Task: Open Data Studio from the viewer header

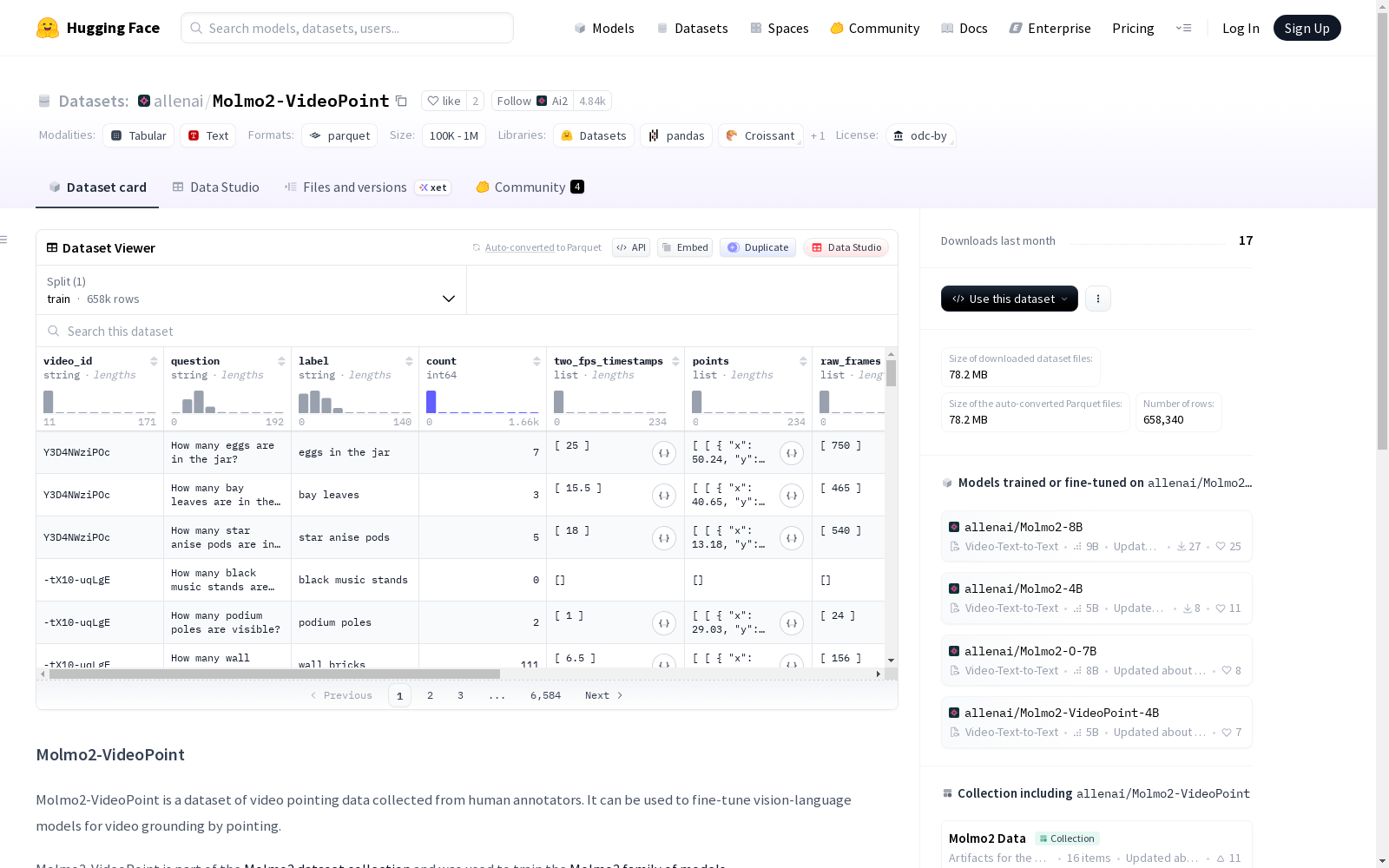Action: pos(846,247)
